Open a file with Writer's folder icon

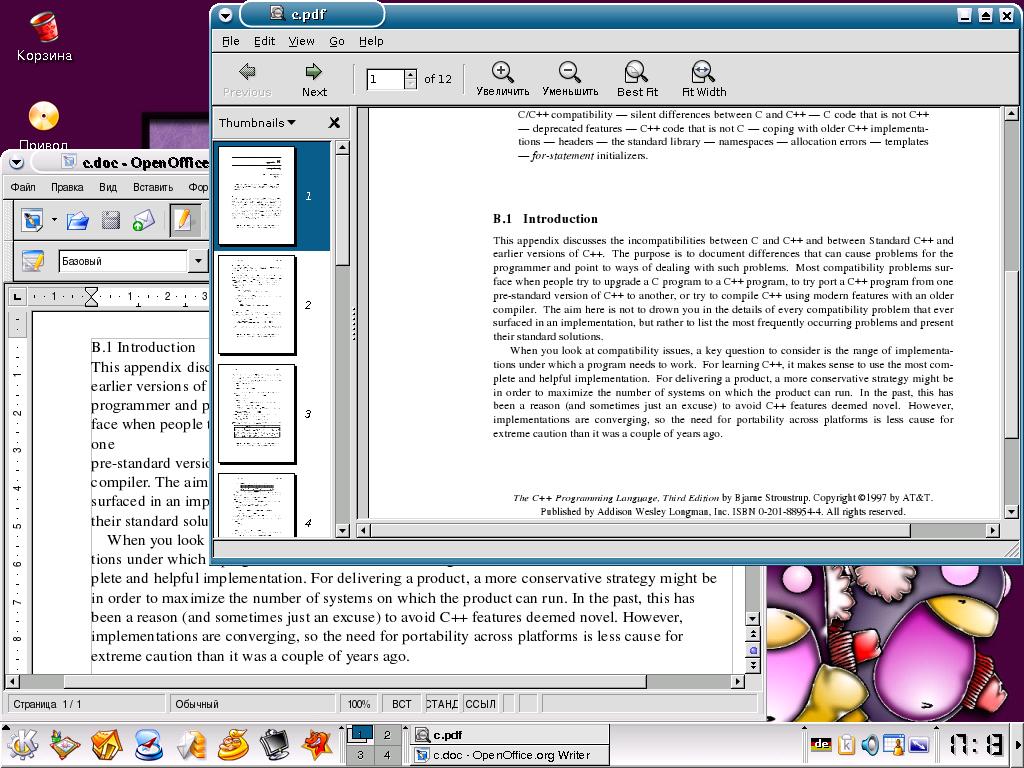pos(78,220)
